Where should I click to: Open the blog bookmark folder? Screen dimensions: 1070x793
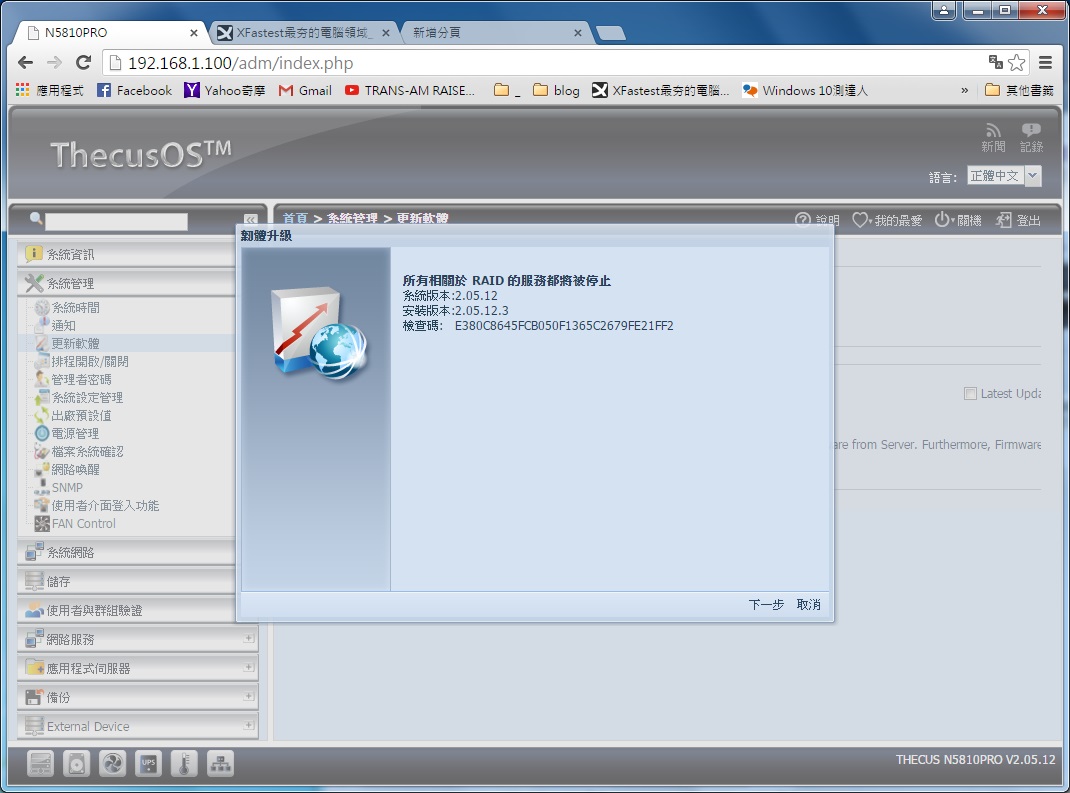click(x=556, y=90)
